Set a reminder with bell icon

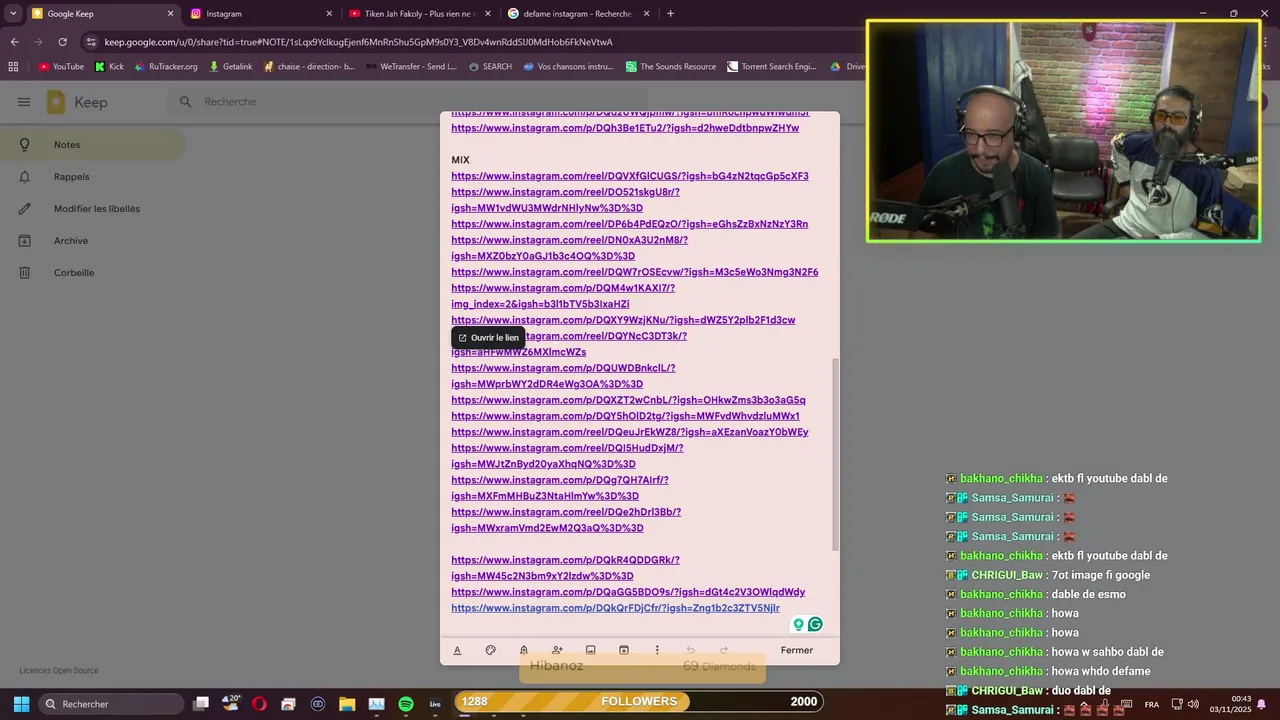[x=524, y=650]
